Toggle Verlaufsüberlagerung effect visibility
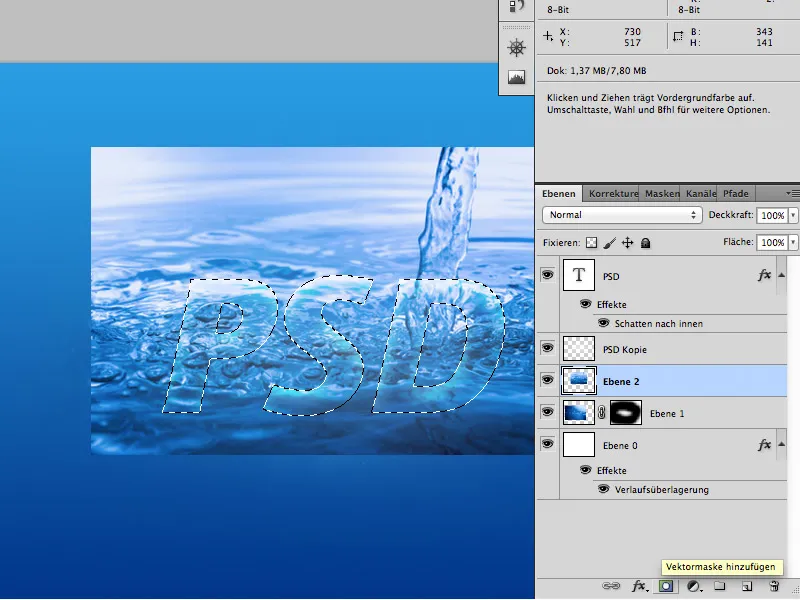Image resolution: width=800 pixels, height=600 pixels. point(603,489)
